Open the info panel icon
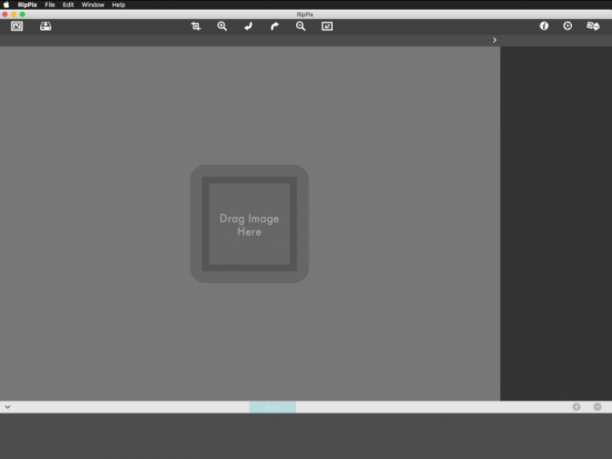Image resolution: width=612 pixels, height=459 pixels. tap(544, 26)
